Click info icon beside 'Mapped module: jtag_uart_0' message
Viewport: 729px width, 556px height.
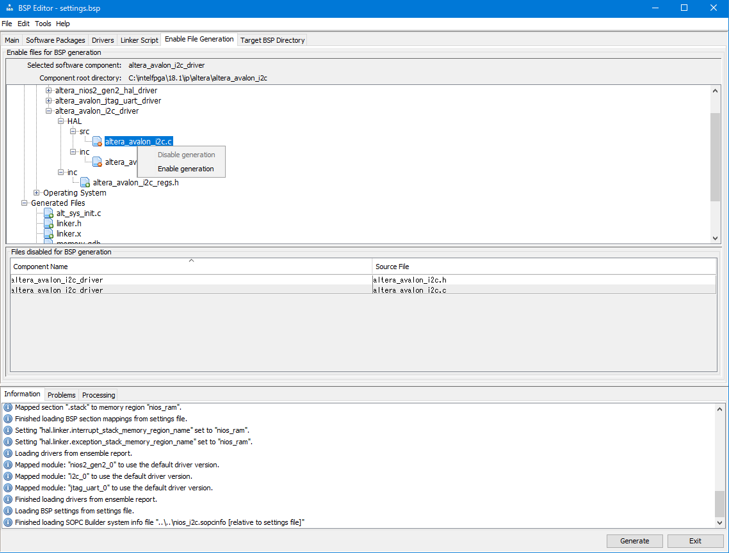pos(8,488)
